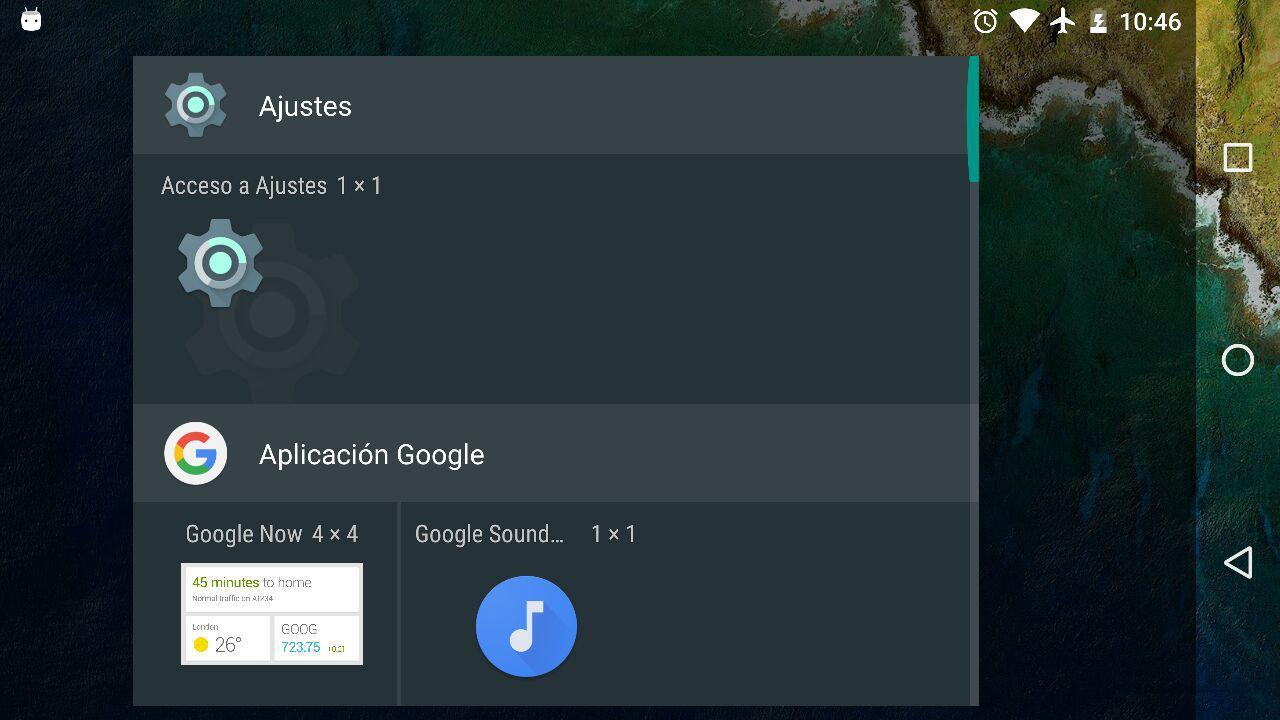
Task: Tap the airplane mode status icon
Action: tap(1063, 21)
